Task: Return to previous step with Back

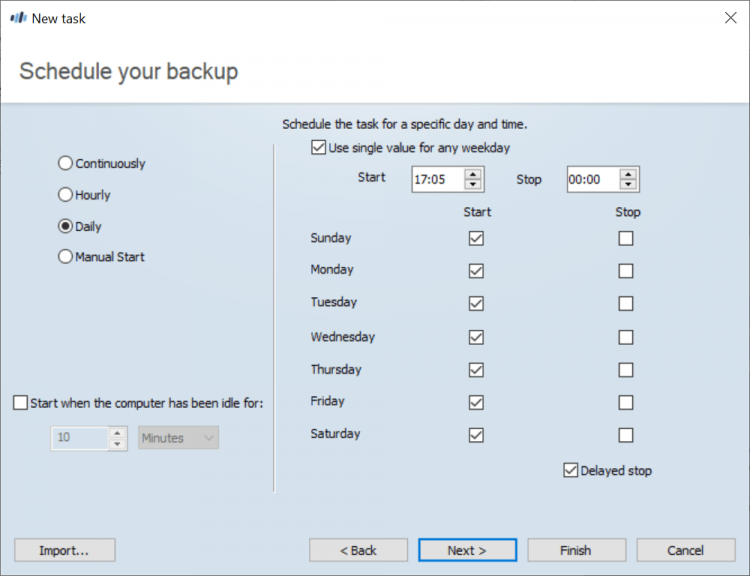Action: [358, 550]
